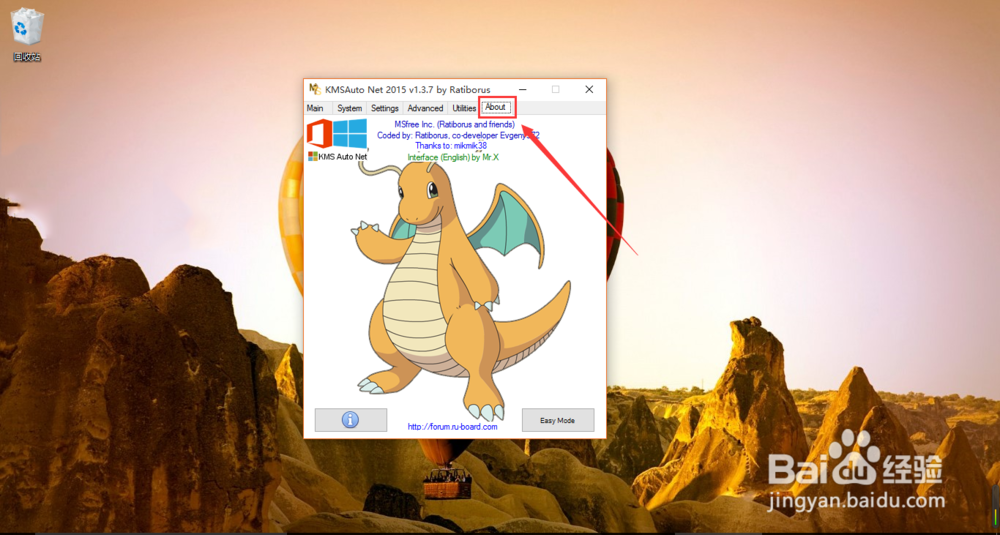The image size is (1000, 535).
Task: Click the 'KMS Auto Net' logo label
Action: click(x=337, y=156)
